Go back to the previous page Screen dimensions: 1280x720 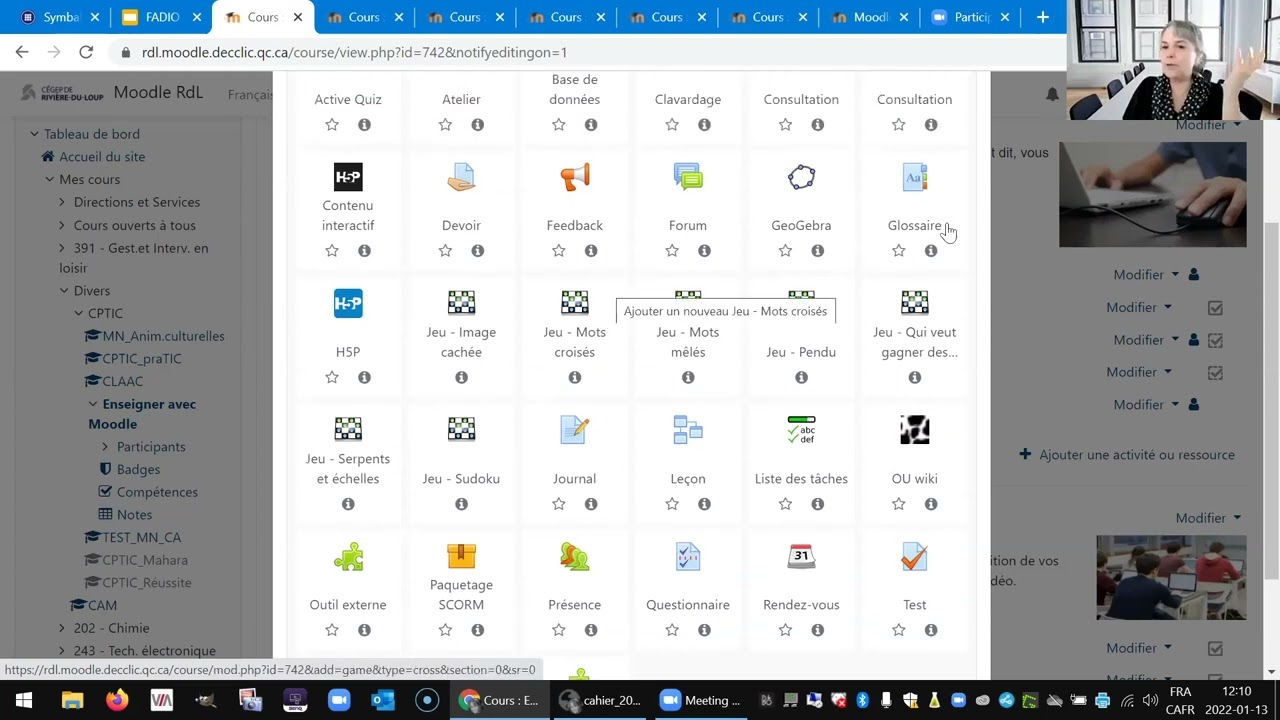22,52
